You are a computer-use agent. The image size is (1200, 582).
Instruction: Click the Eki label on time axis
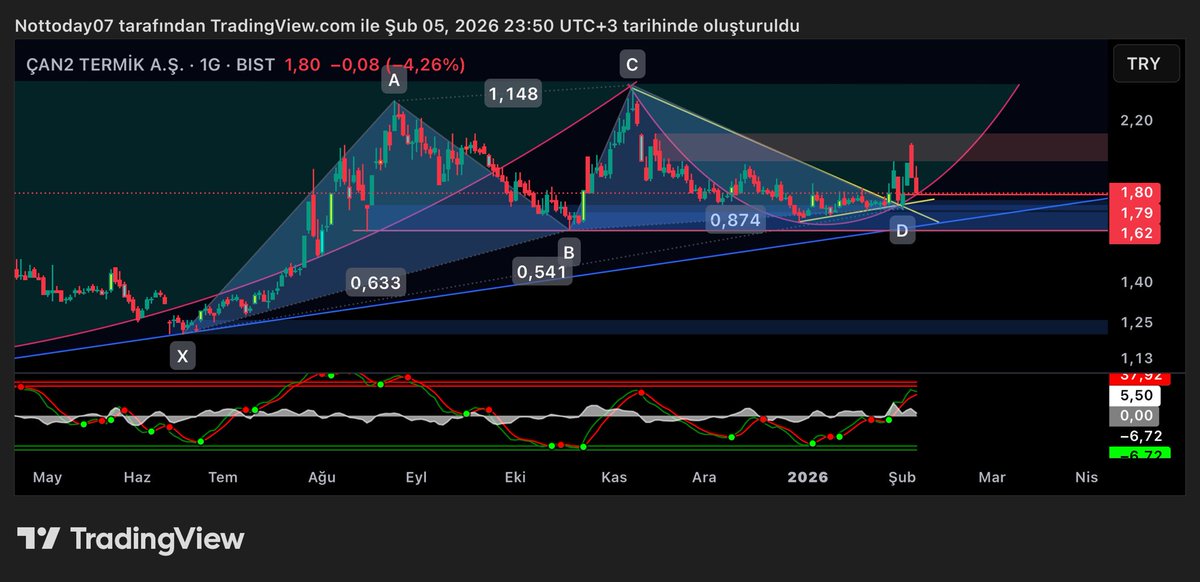[x=515, y=478]
